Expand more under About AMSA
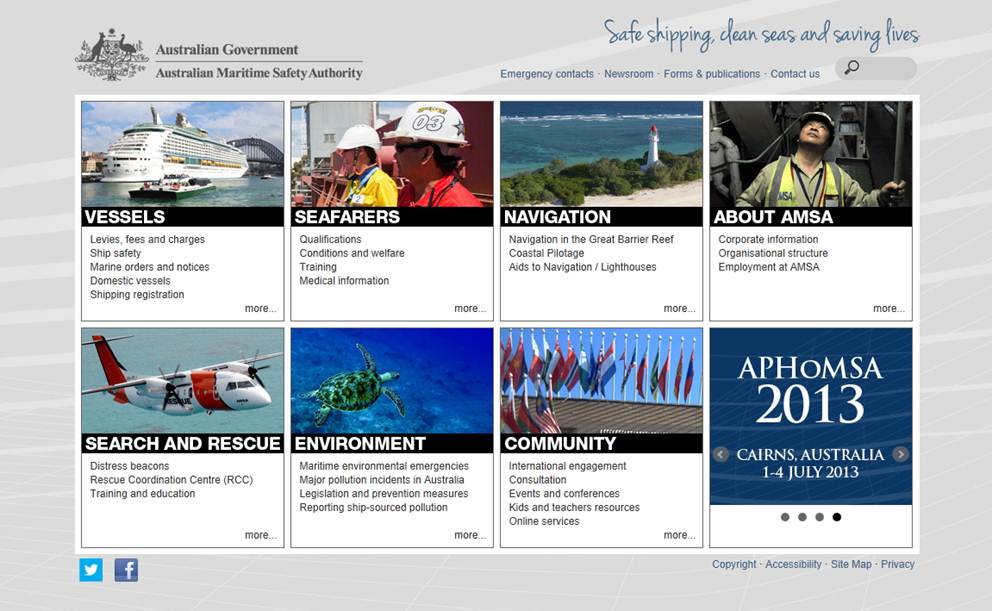 point(889,309)
